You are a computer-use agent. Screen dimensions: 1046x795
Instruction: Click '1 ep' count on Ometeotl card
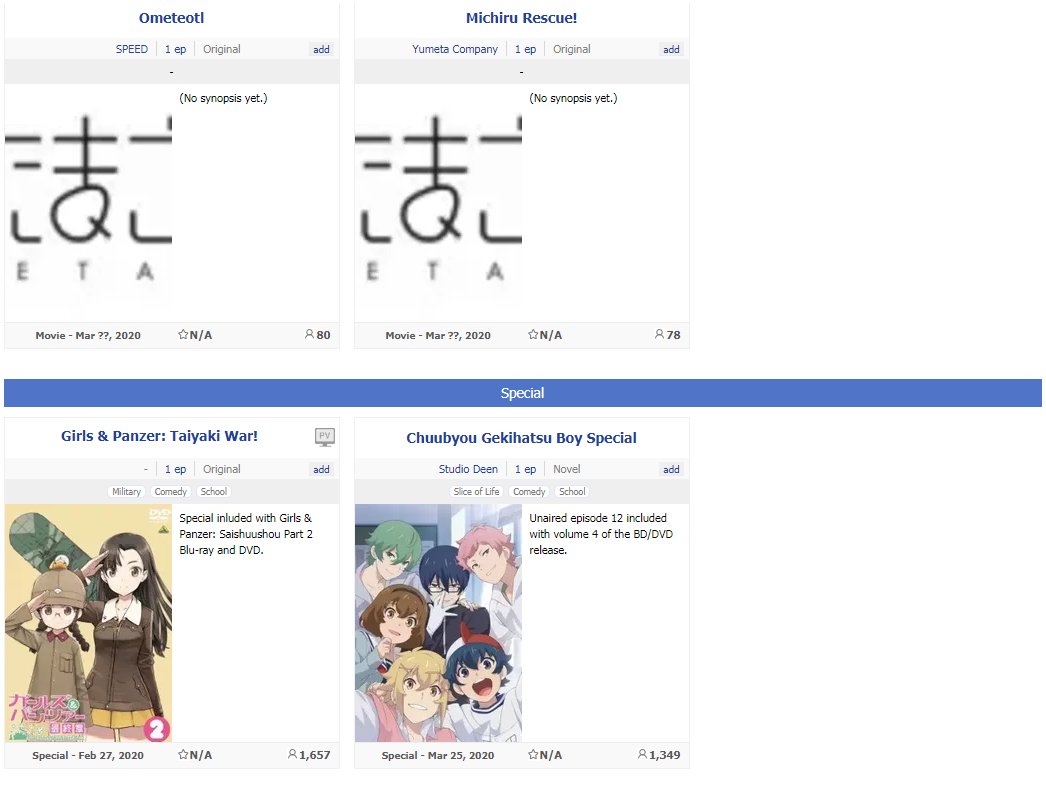175,49
